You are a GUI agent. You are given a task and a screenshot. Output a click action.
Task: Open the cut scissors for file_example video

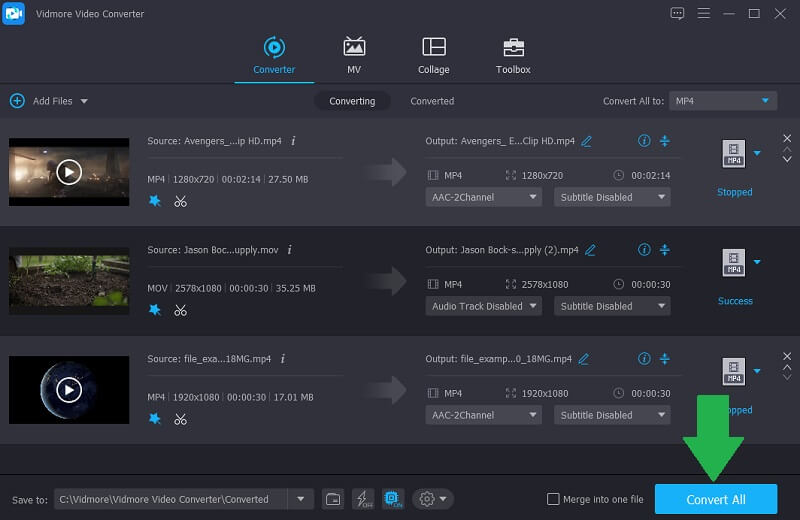[180, 419]
